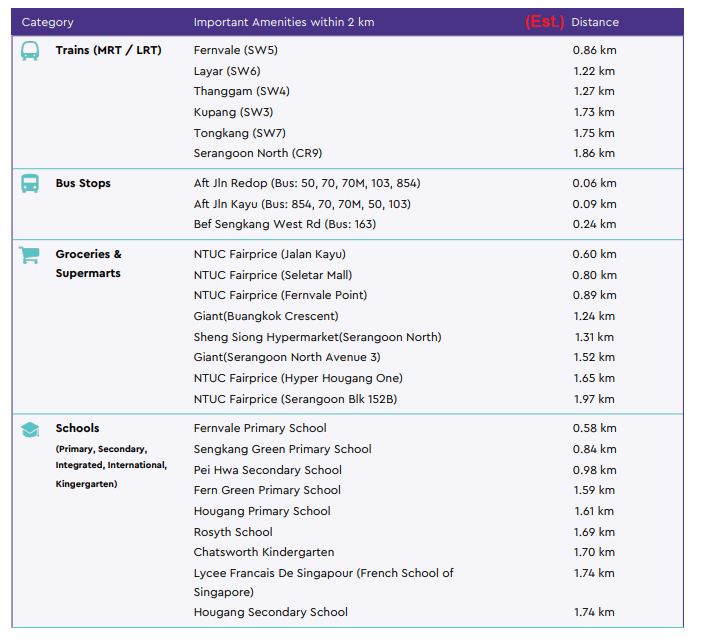Click the train icon beside Trains (MRT / LRT)

(30, 51)
